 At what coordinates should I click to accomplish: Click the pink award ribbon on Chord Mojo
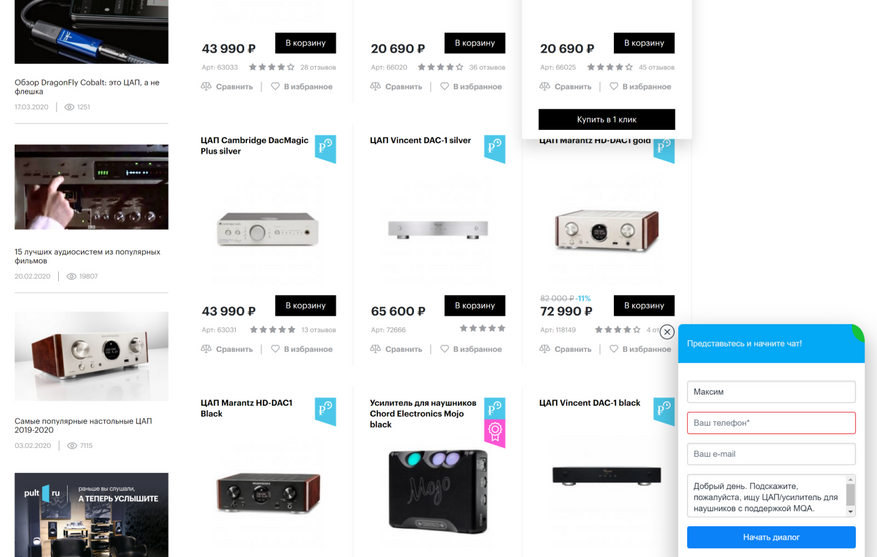(x=494, y=433)
